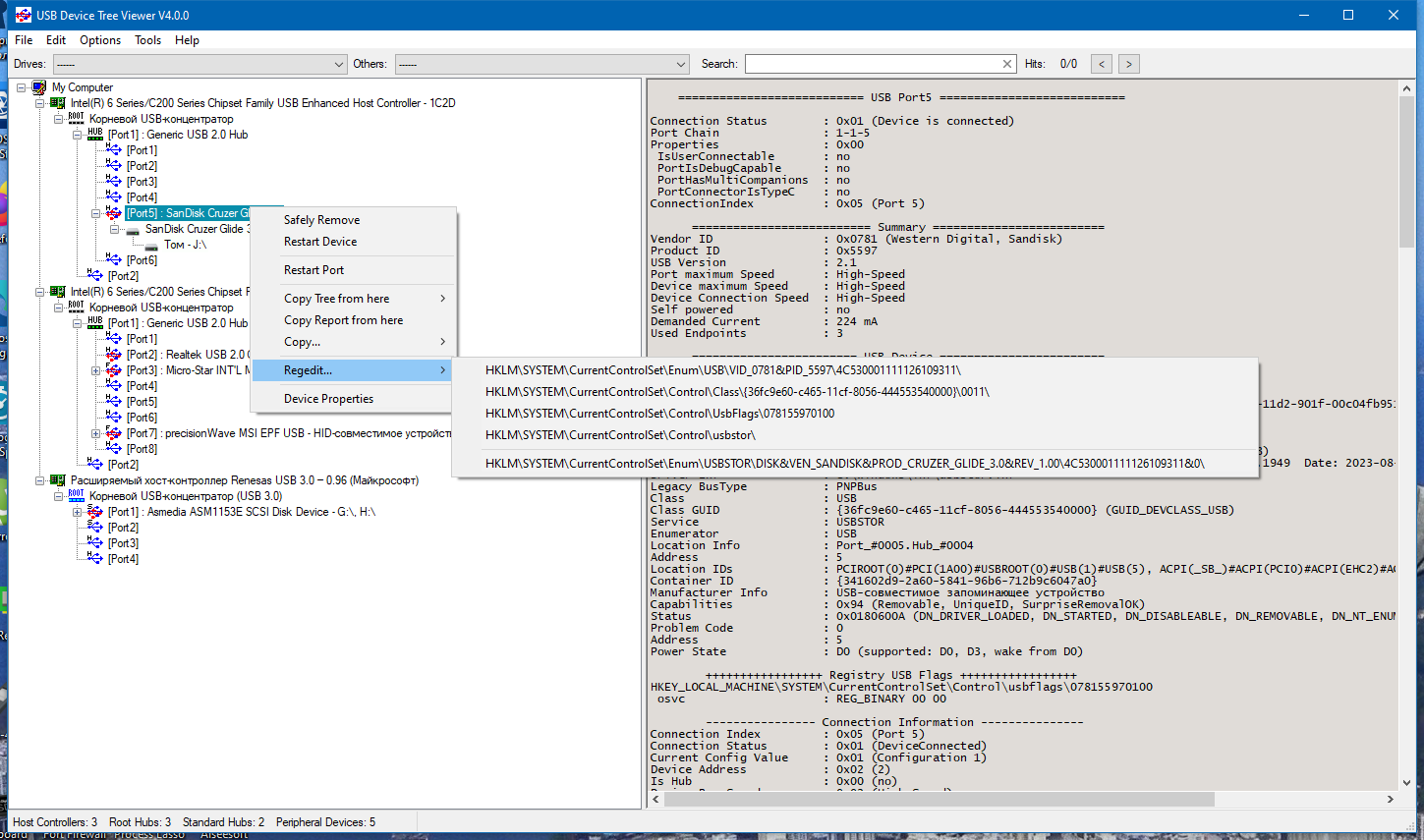The image size is (1424, 840).
Task: Click 'Standard Hubs: 2' in status bar
Action: tap(224, 822)
